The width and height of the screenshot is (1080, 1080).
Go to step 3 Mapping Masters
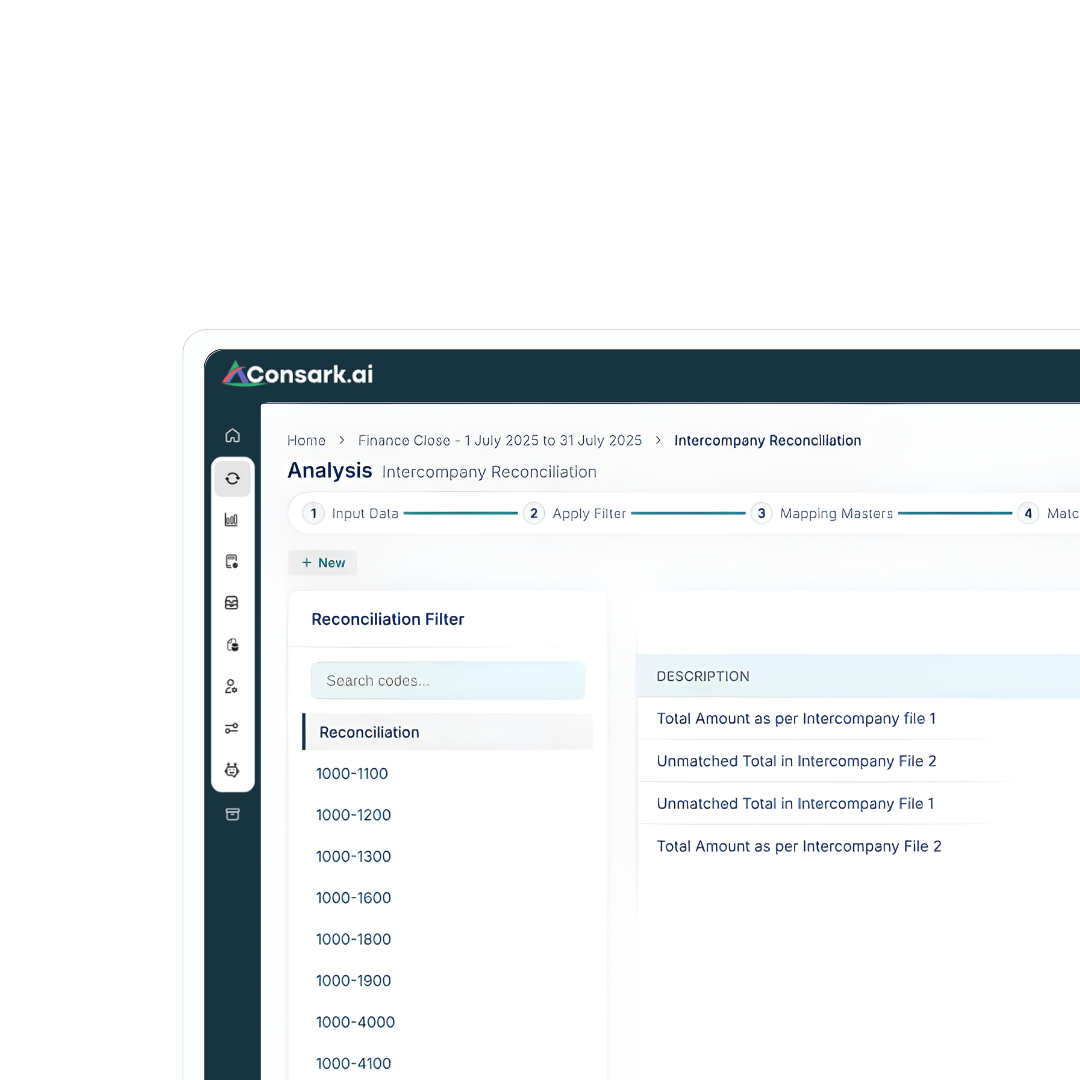click(822, 514)
